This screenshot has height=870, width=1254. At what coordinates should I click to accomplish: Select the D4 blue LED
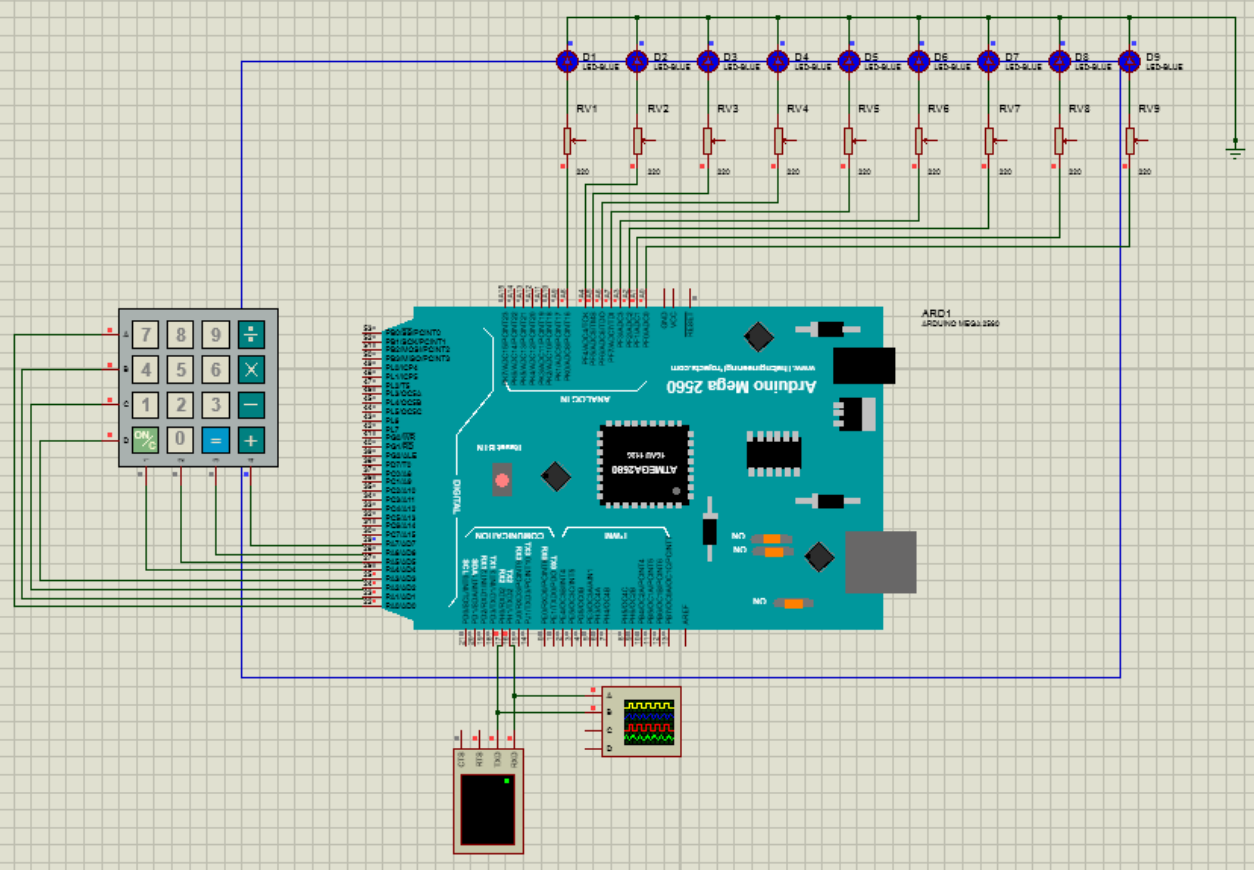[x=778, y=62]
